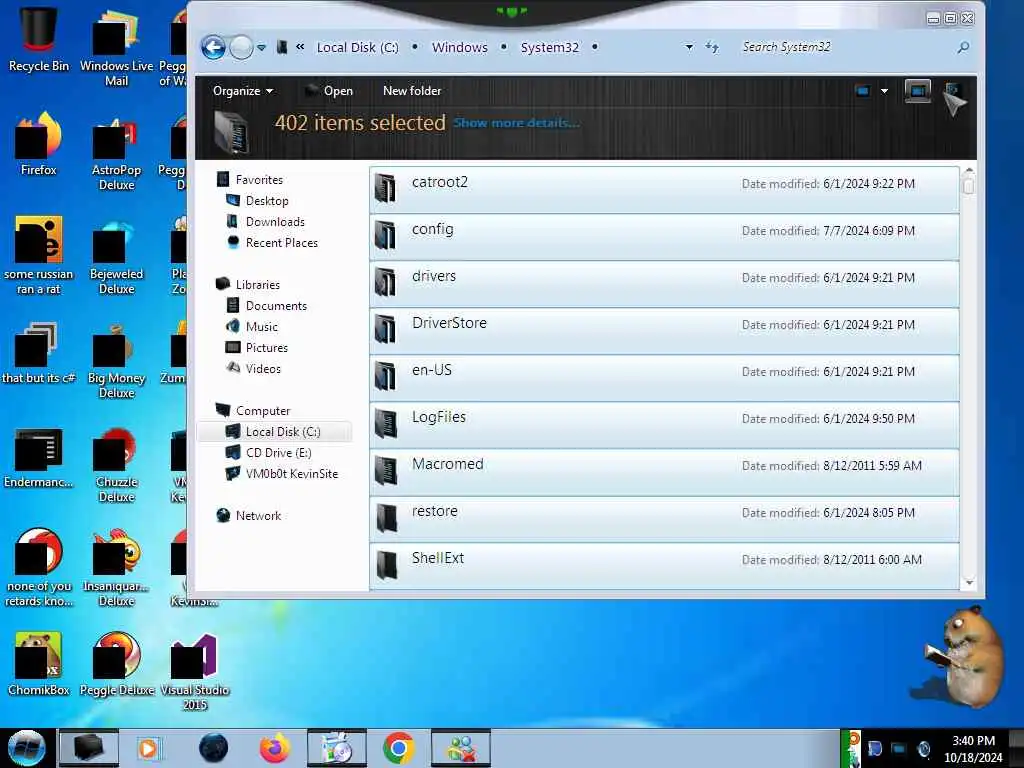Open CD Drive (E:) in sidebar
The image size is (1024, 768).
tap(278, 453)
